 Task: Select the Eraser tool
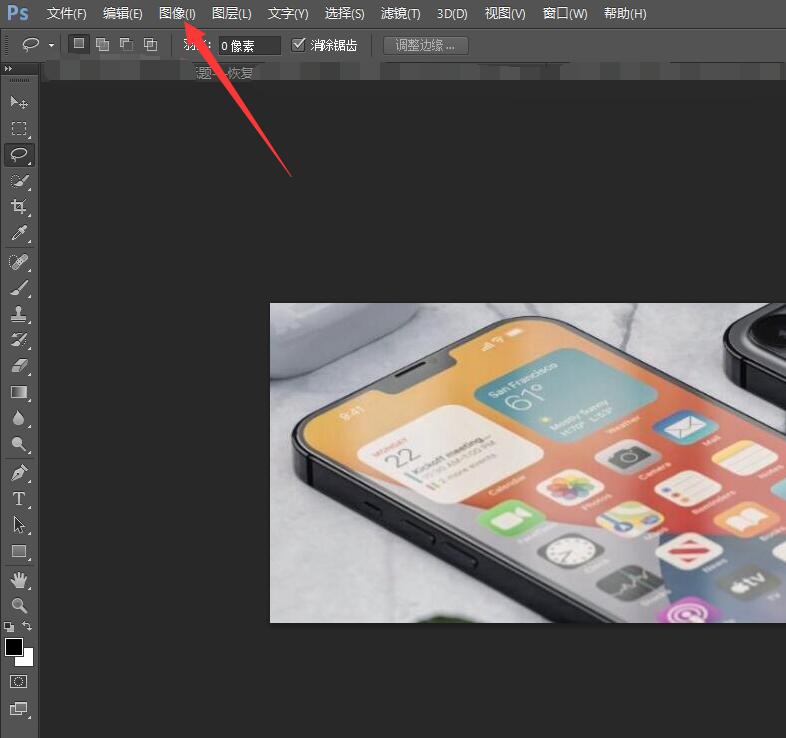click(x=19, y=366)
